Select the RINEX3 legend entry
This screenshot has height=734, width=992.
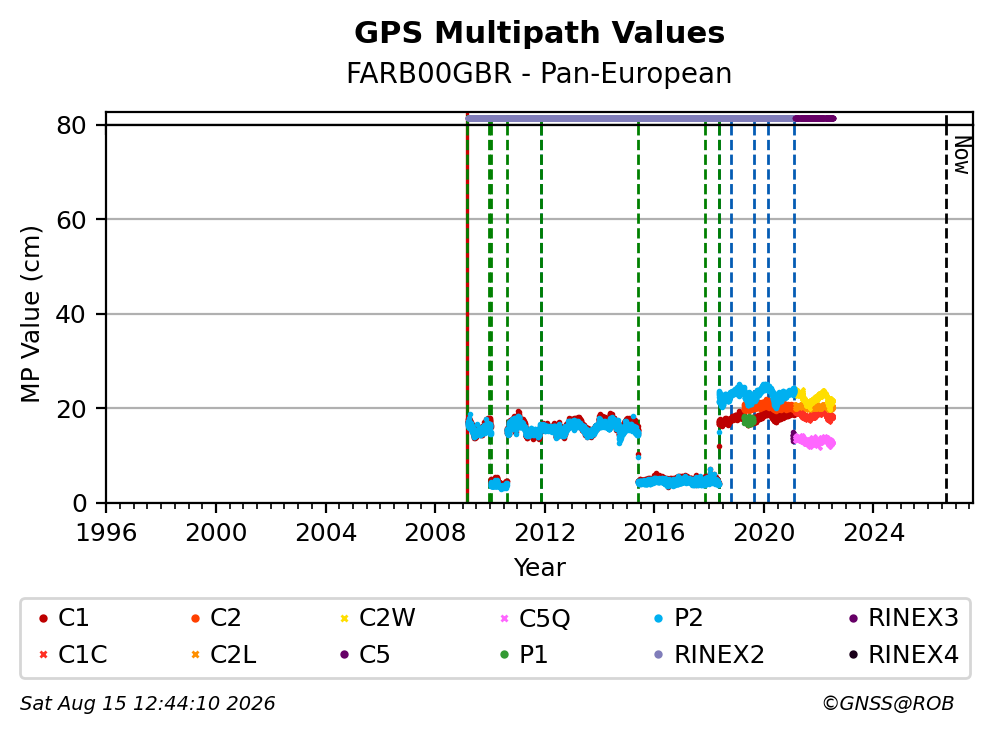click(904, 618)
